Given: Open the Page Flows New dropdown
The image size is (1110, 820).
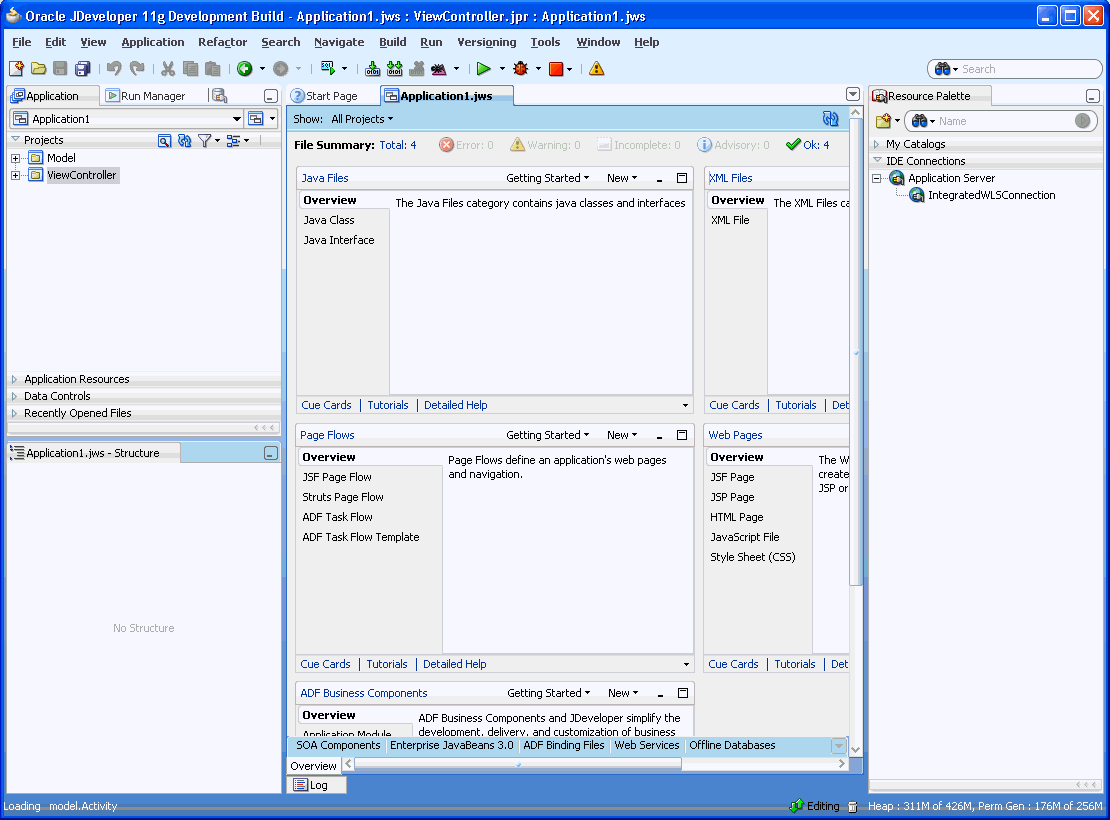Looking at the screenshot, I should coord(622,435).
